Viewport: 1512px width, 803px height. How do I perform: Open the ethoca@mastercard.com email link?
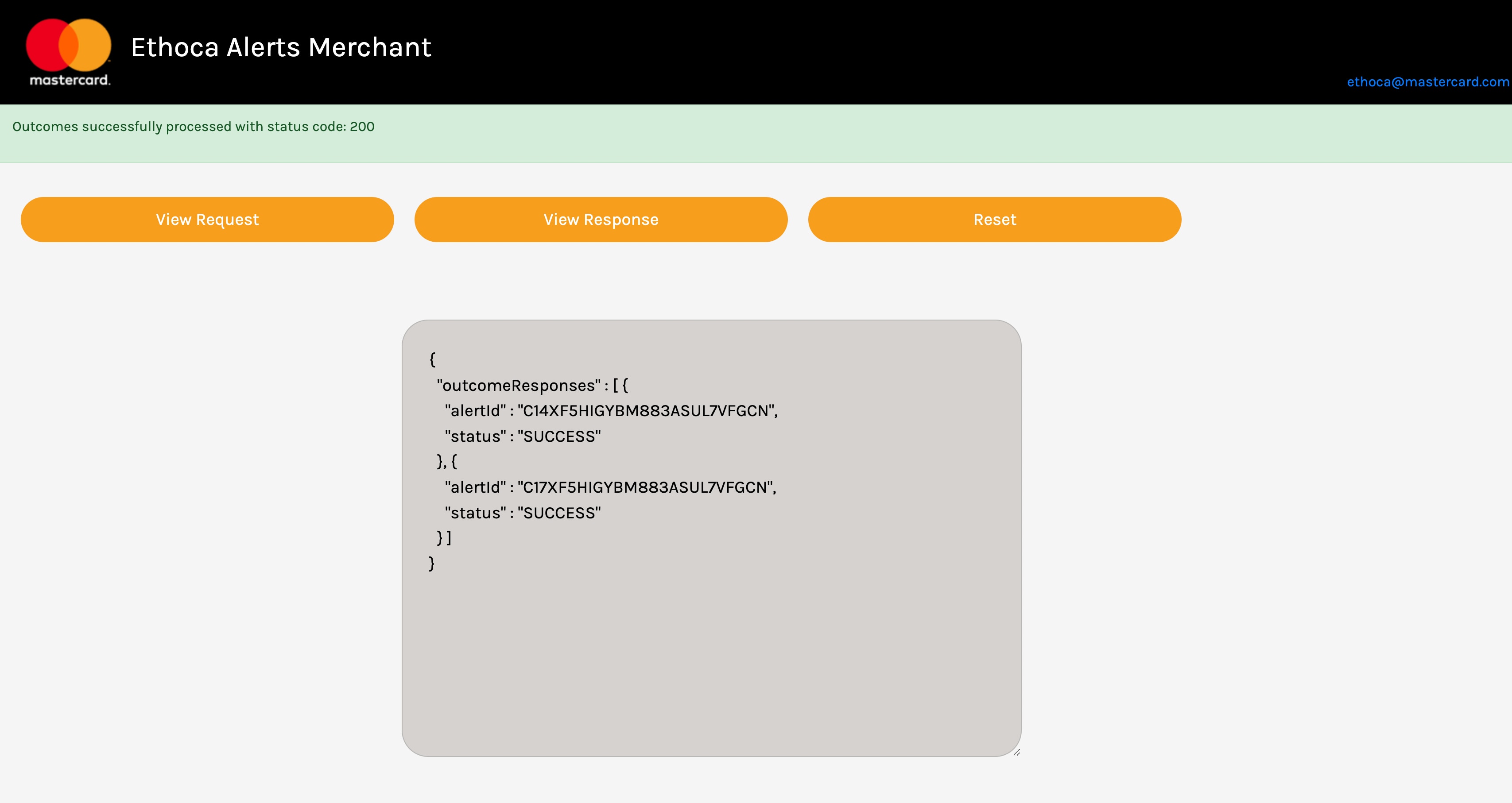[1427, 82]
